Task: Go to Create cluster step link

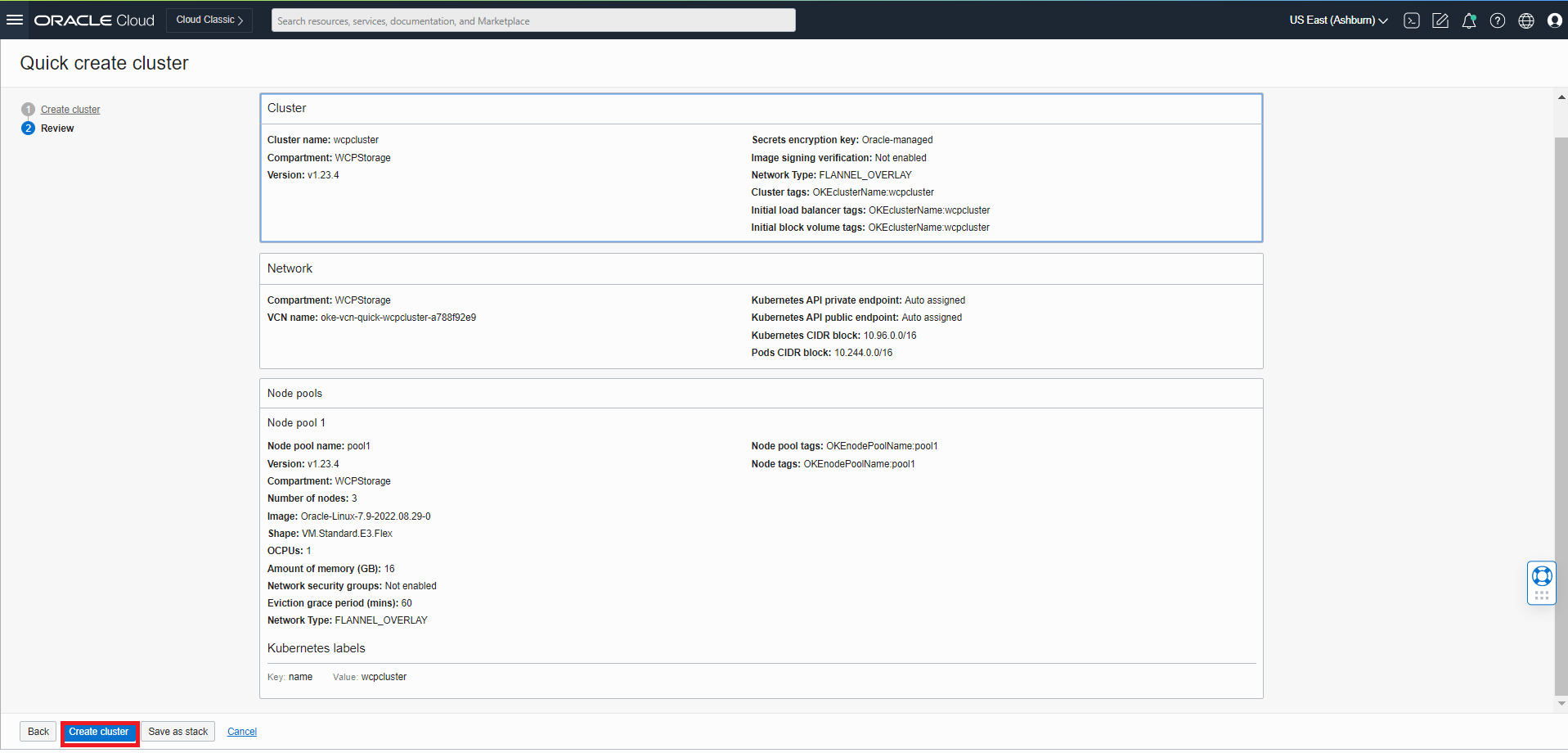Action: pos(70,110)
